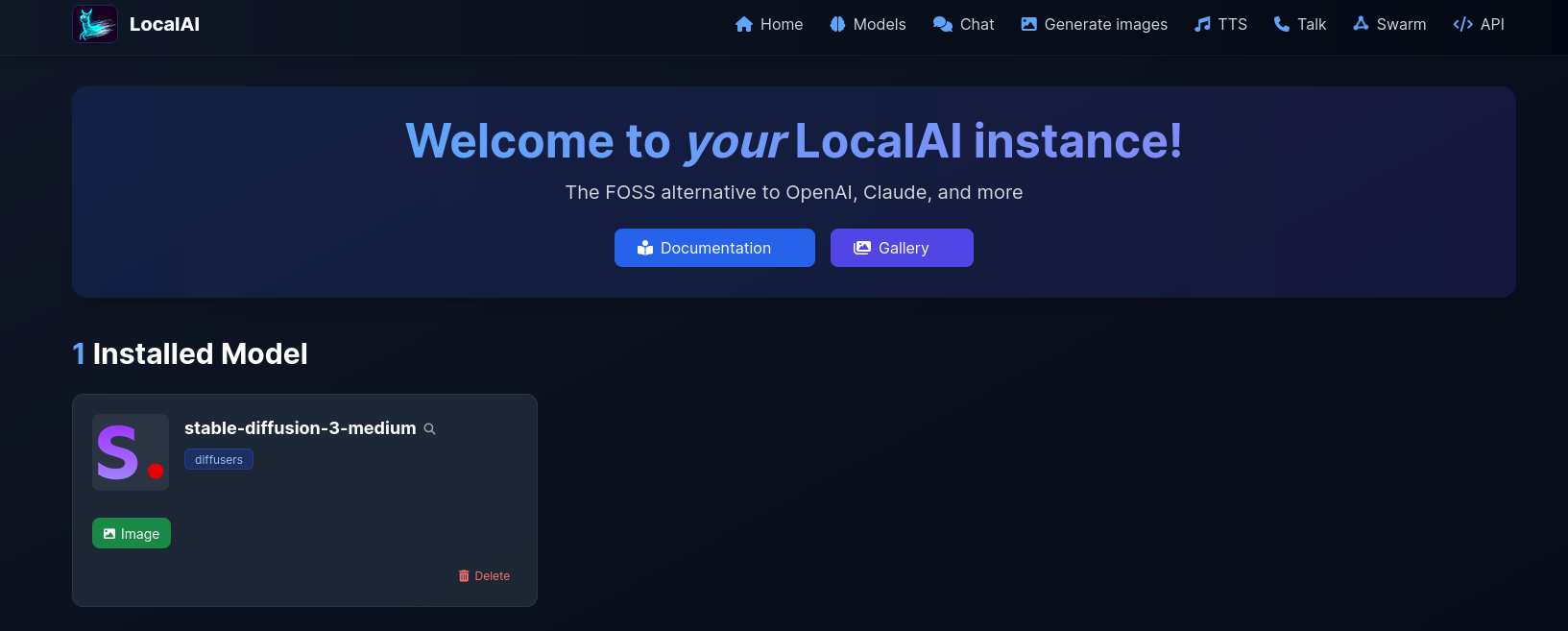Go to the Home nav item

(x=769, y=24)
